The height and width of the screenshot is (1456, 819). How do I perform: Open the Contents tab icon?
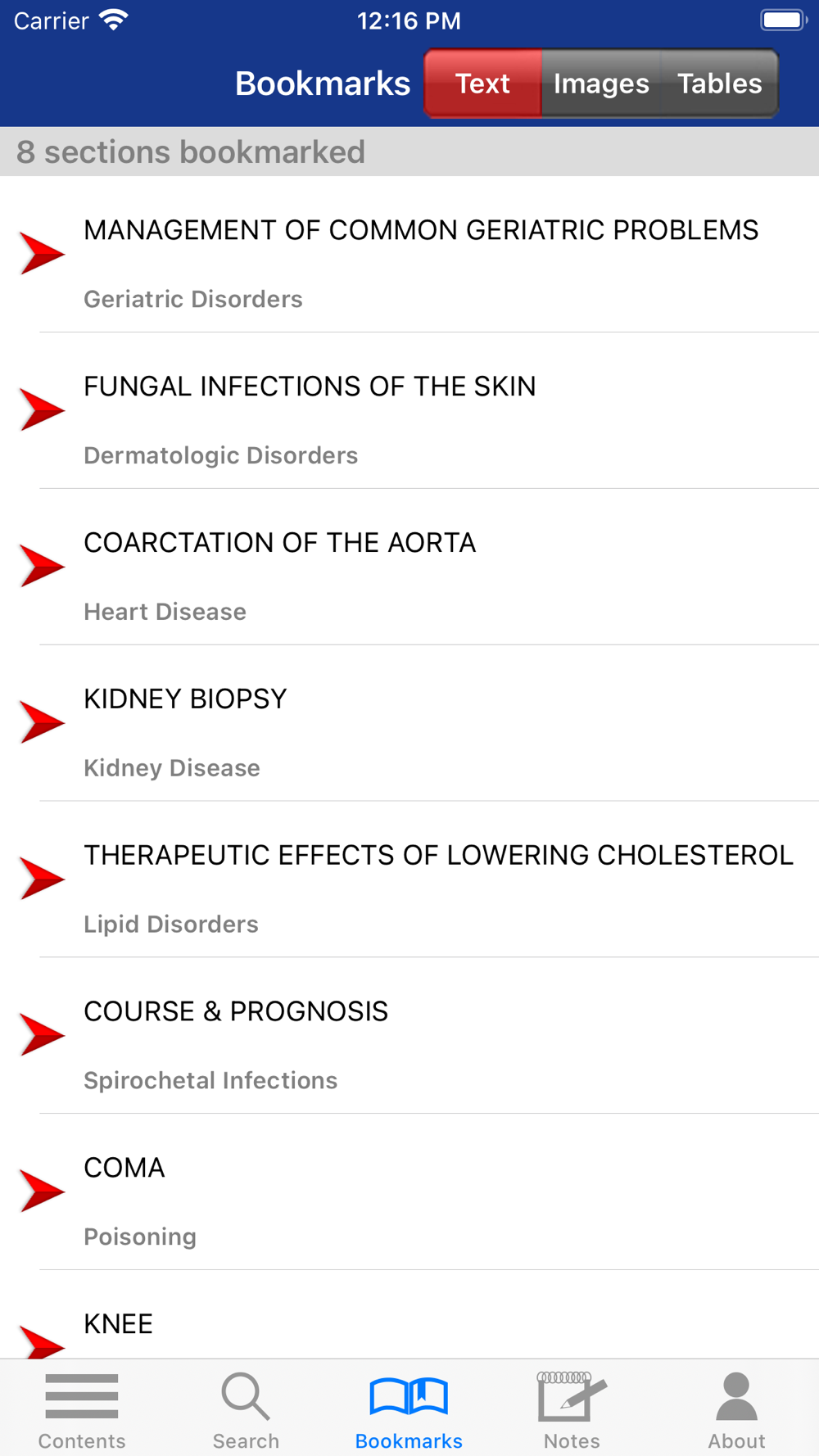click(x=82, y=1396)
